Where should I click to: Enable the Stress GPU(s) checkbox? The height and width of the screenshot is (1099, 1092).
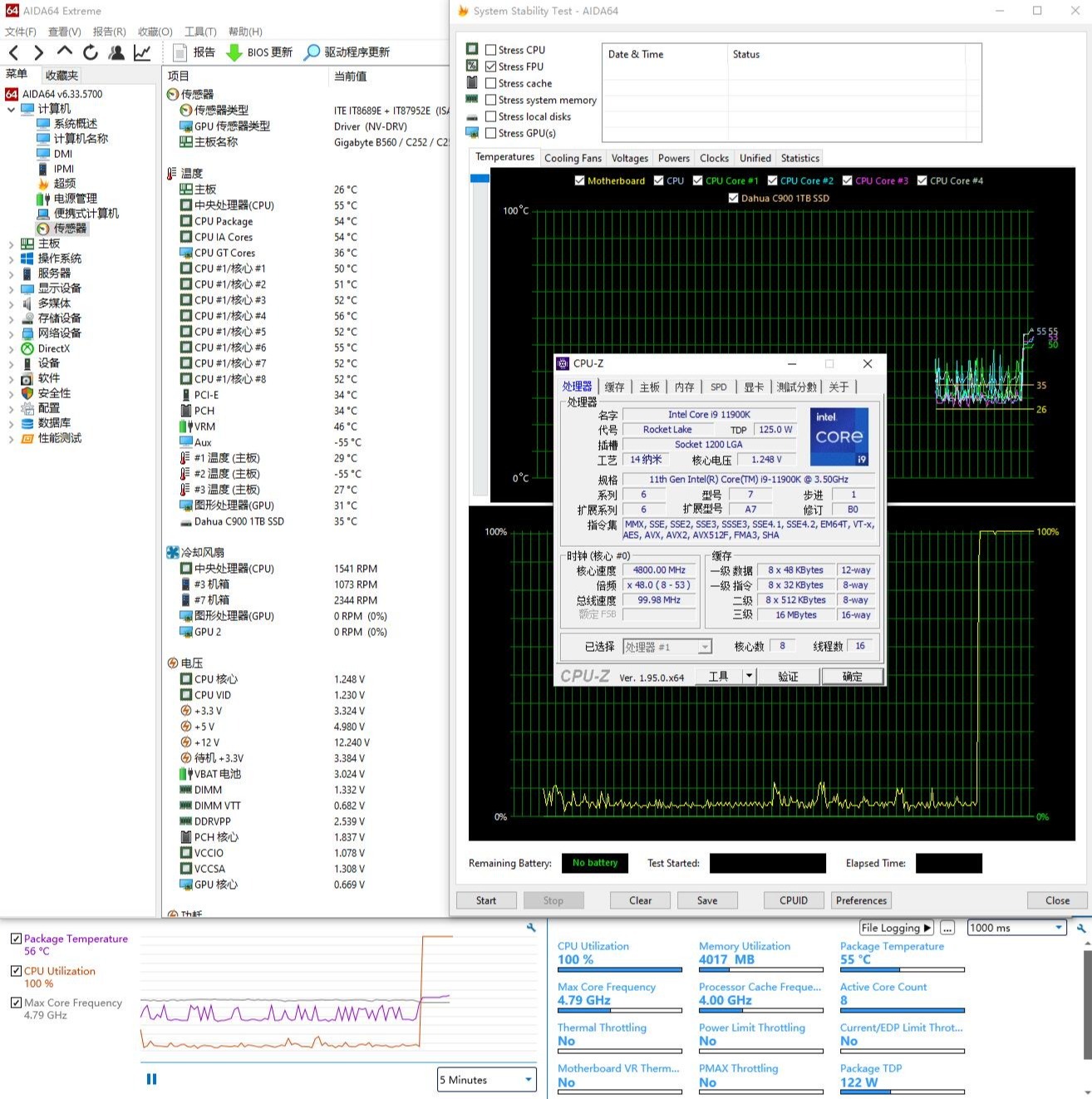coord(491,133)
